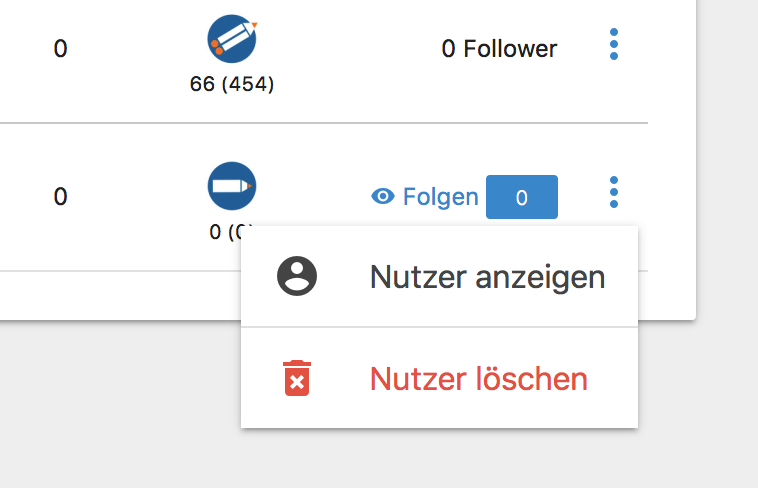This screenshot has height=488, width=758.
Task: Click the 0 count in first row
Action: click(60, 49)
